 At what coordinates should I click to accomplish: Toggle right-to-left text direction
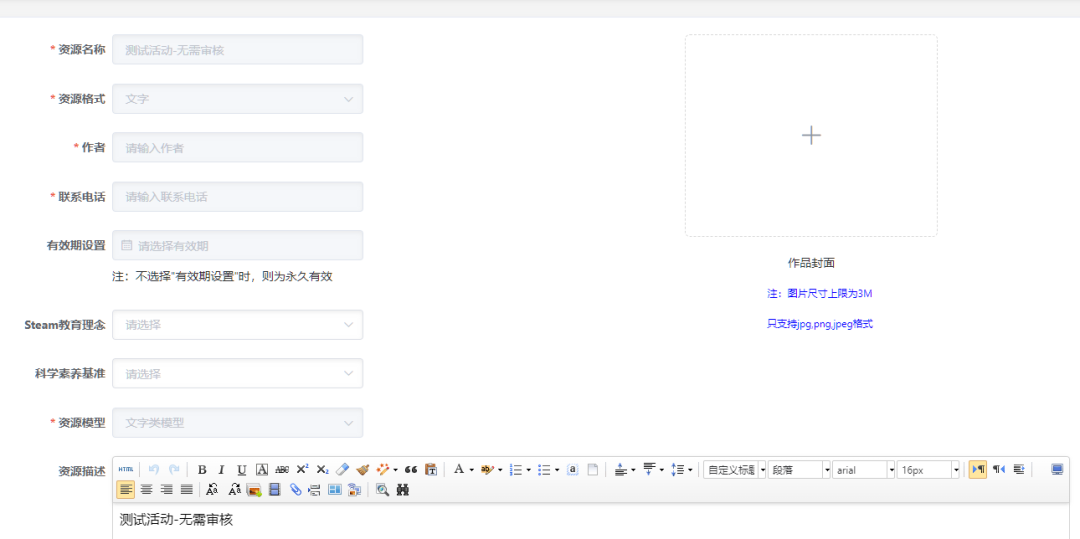pos(998,469)
